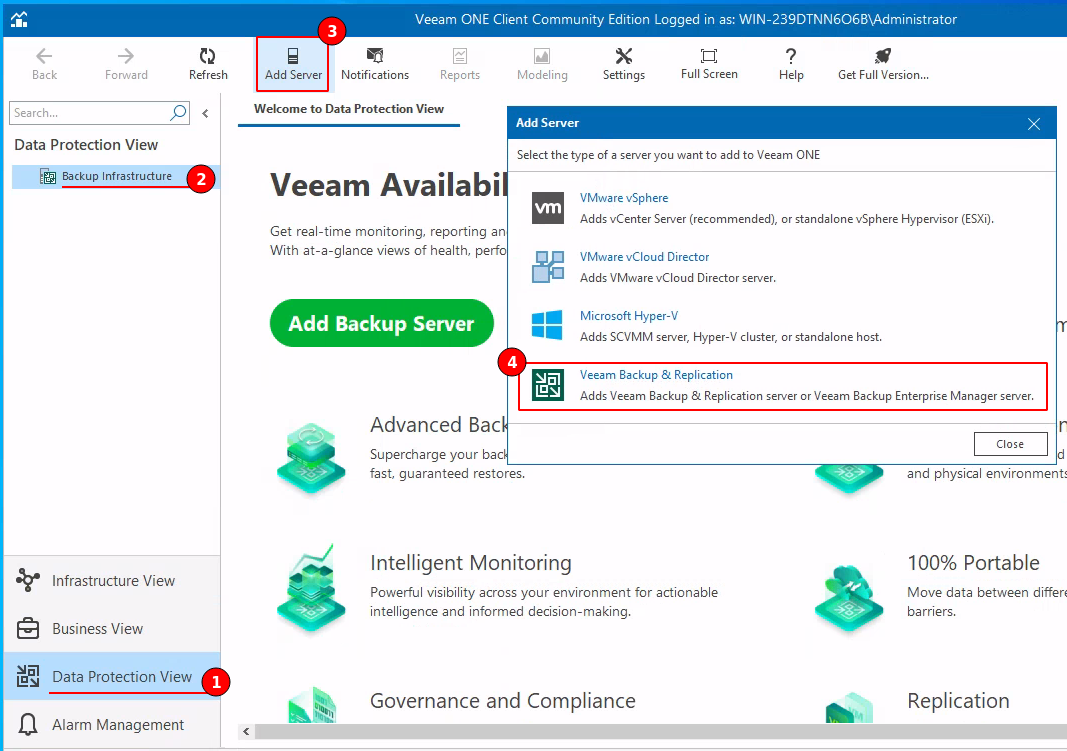
Task: Open Settings with the wrench icon
Action: (623, 64)
